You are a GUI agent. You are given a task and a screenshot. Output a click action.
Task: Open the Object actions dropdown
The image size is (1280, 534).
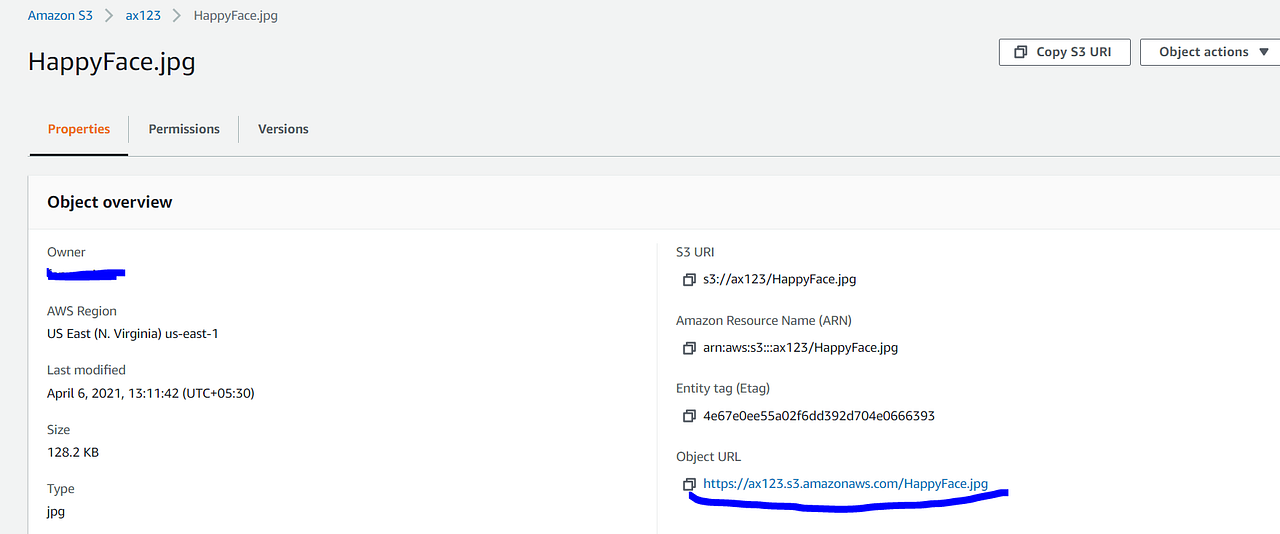[x=1213, y=52]
